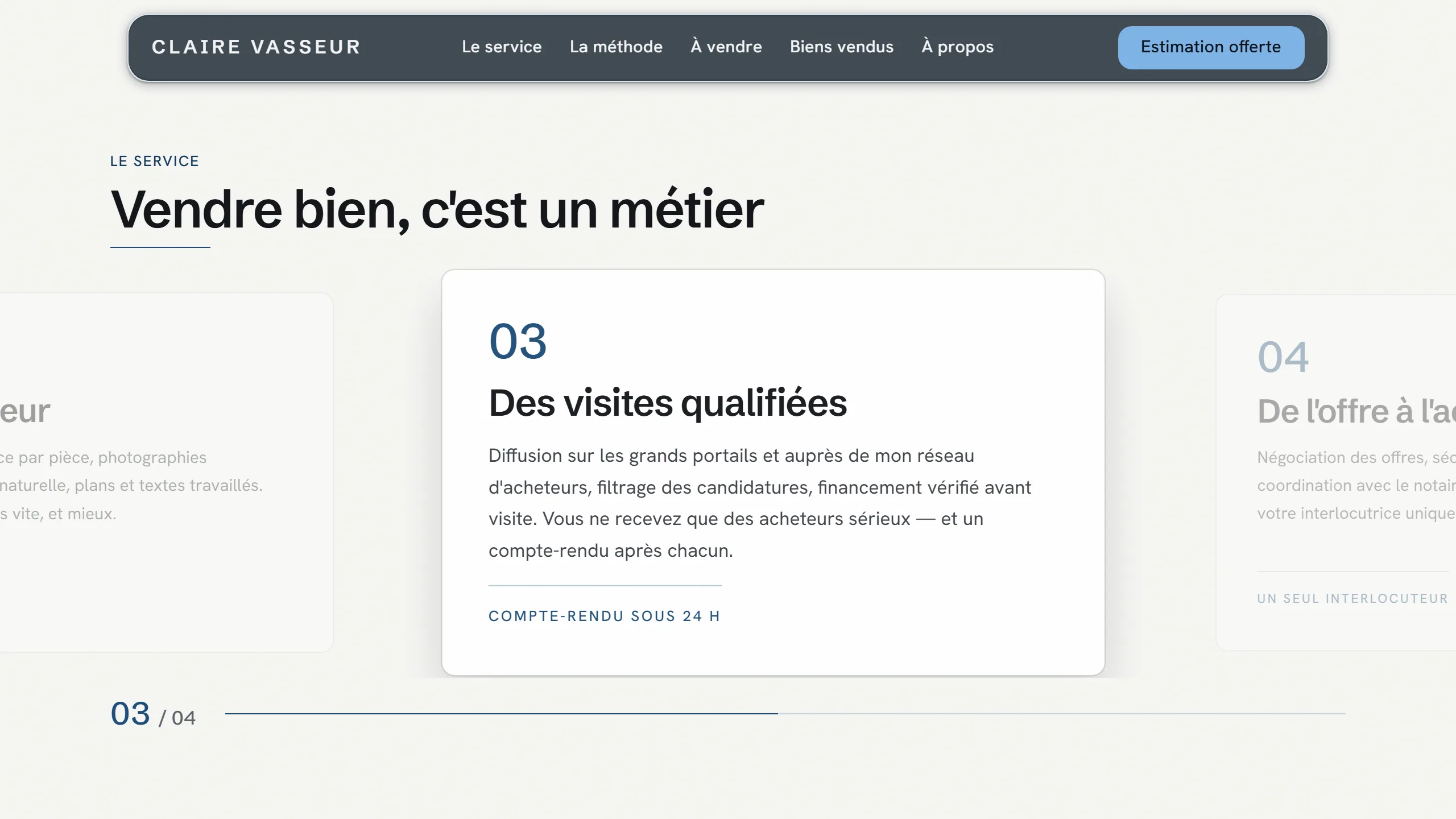Go to La méthode section
The image size is (1456, 819).
(x=616, y=47)
